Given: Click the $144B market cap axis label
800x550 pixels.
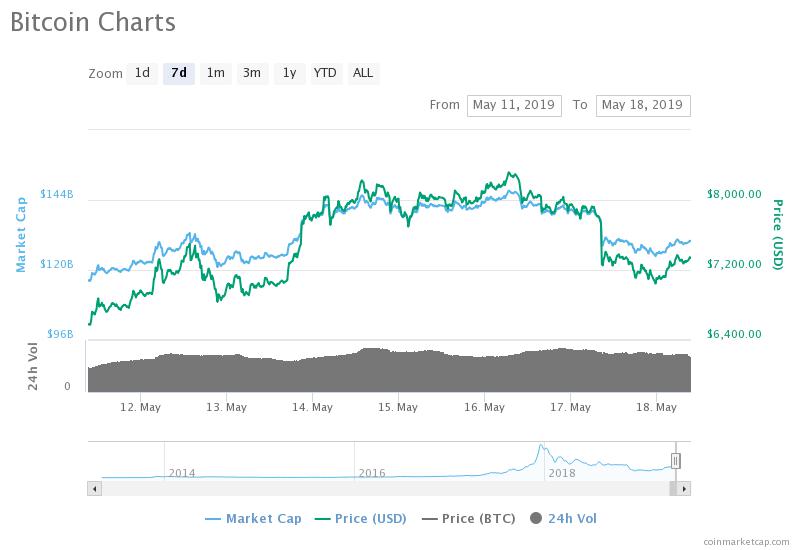Looking at the screenshot, I should (57, 194).
